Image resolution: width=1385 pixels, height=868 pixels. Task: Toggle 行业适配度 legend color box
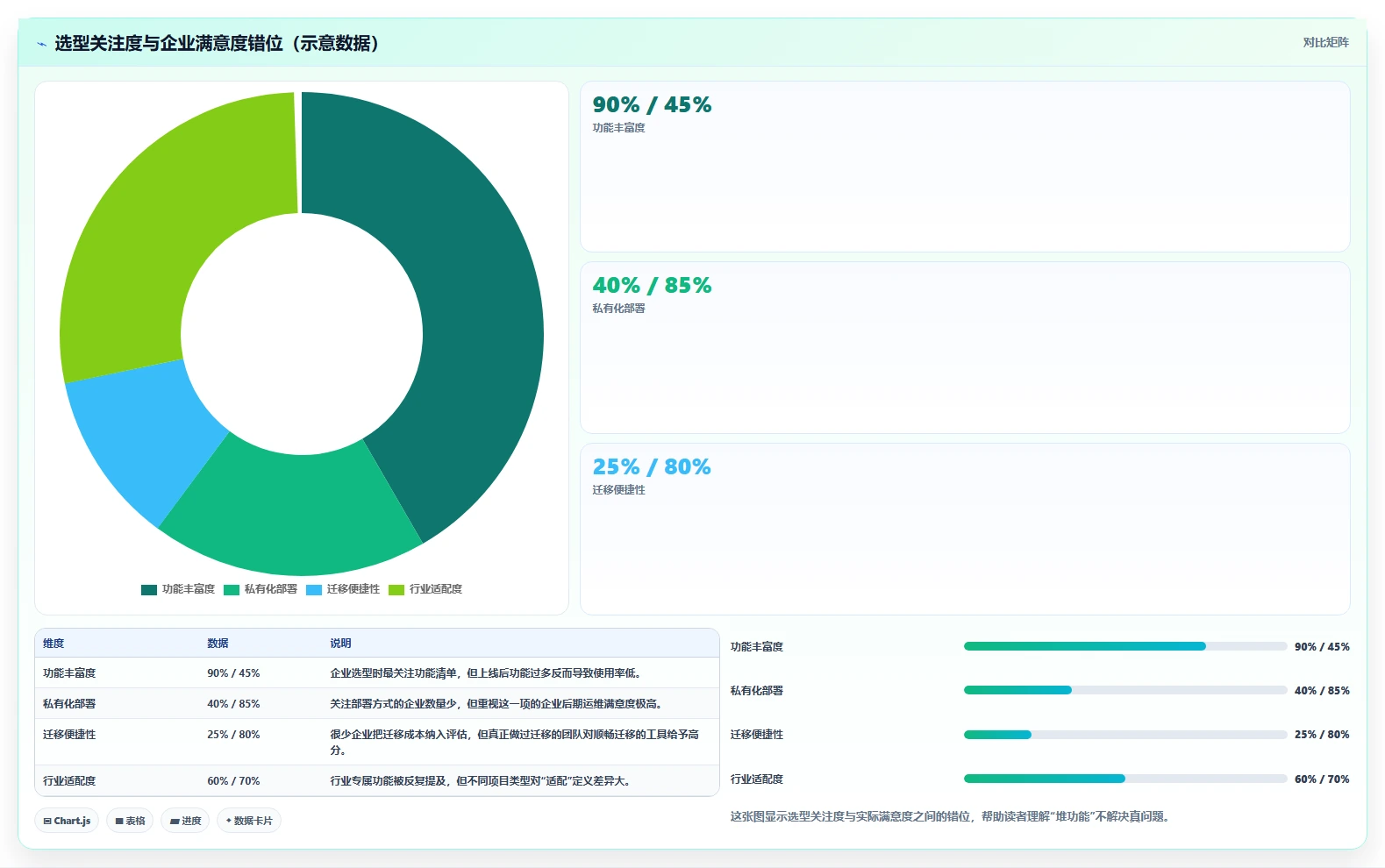click(x=396, y=589)
